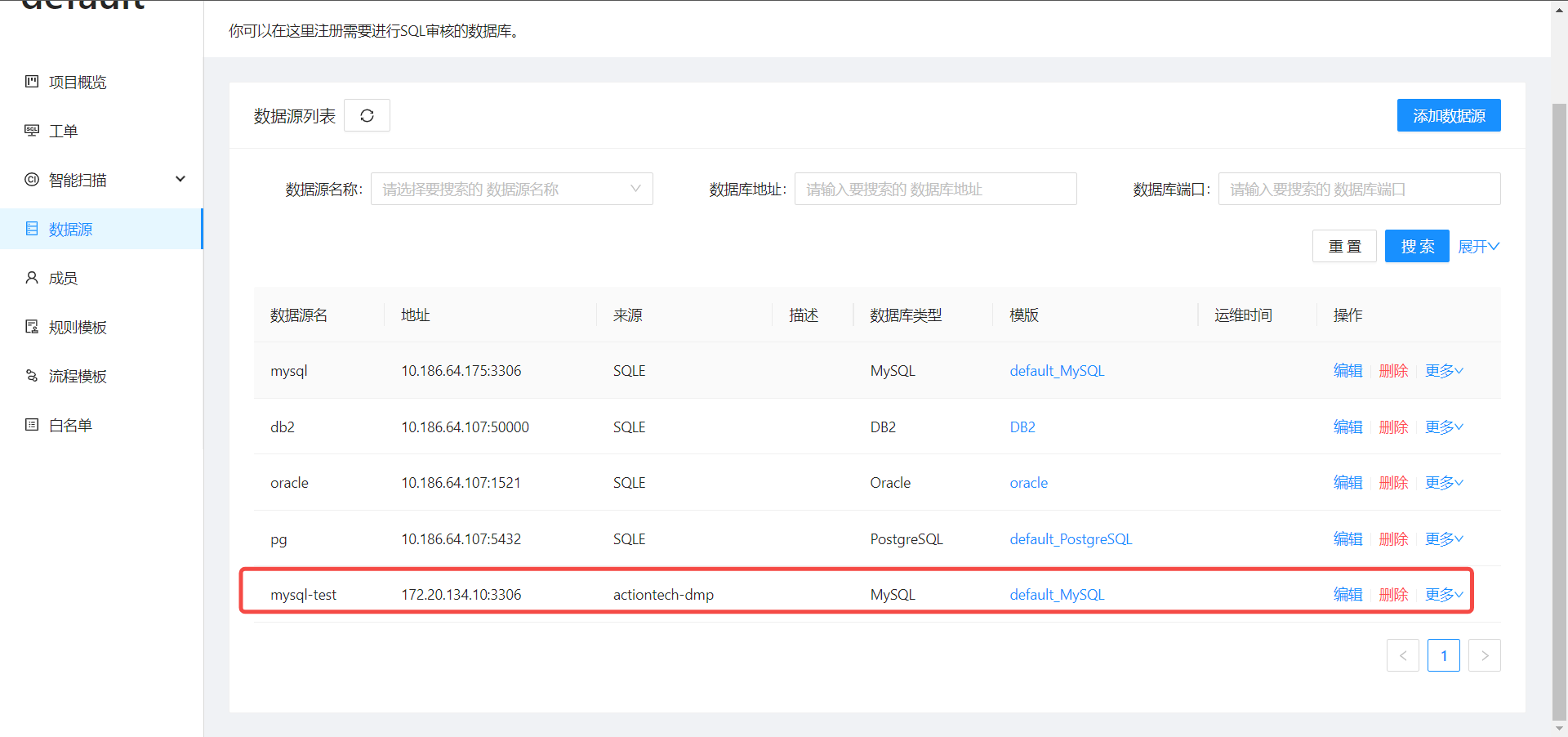The image size is (1568, 737).
Task: Click the 规则模板 sidebar icon
Action: pyautogui.click(x=32, y=326)
